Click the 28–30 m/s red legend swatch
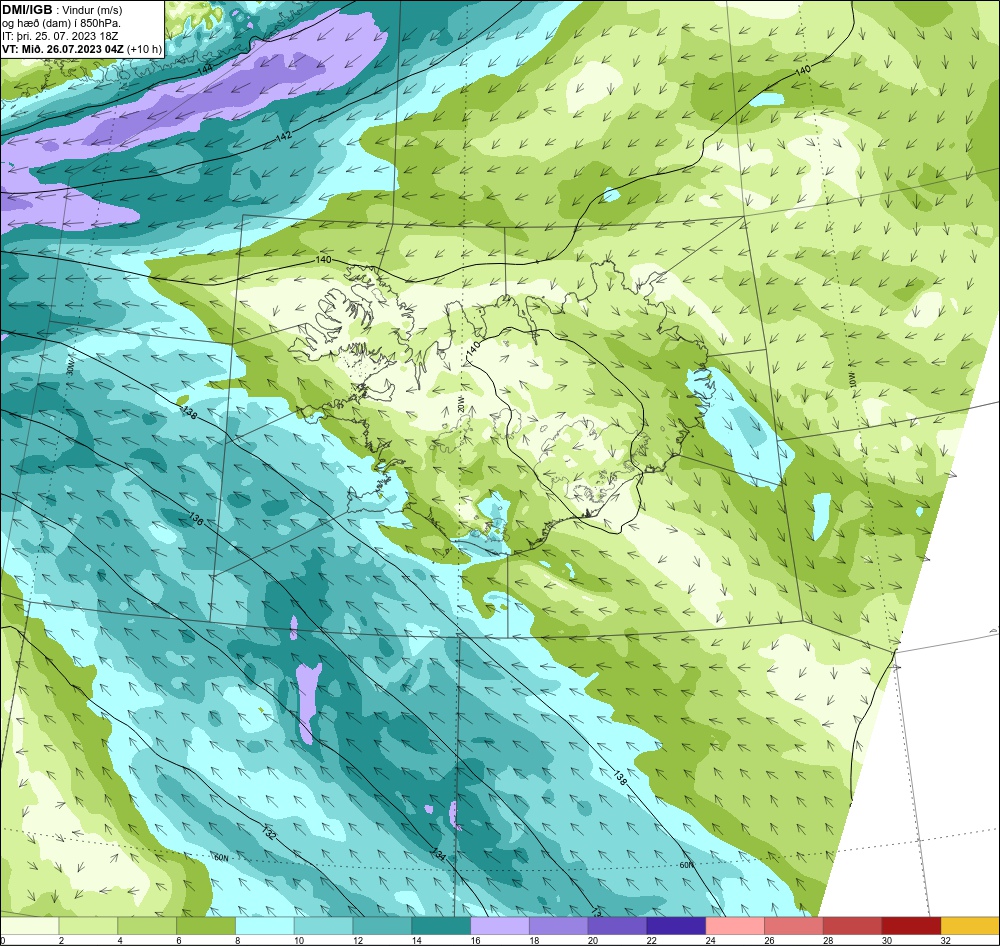Screen dimensions: 1000x946 853,926
